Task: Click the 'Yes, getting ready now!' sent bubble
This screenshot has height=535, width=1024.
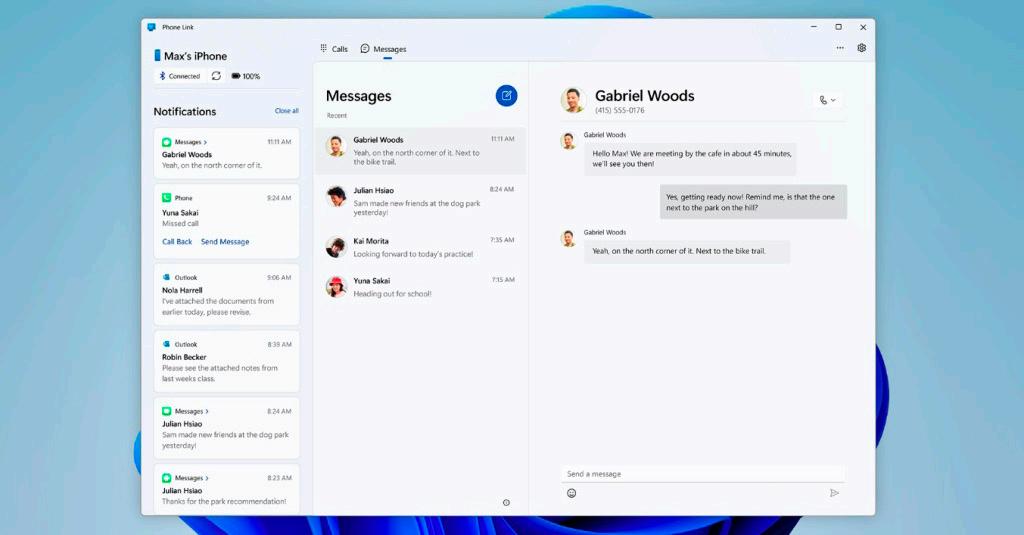Action: click(753, 202)
